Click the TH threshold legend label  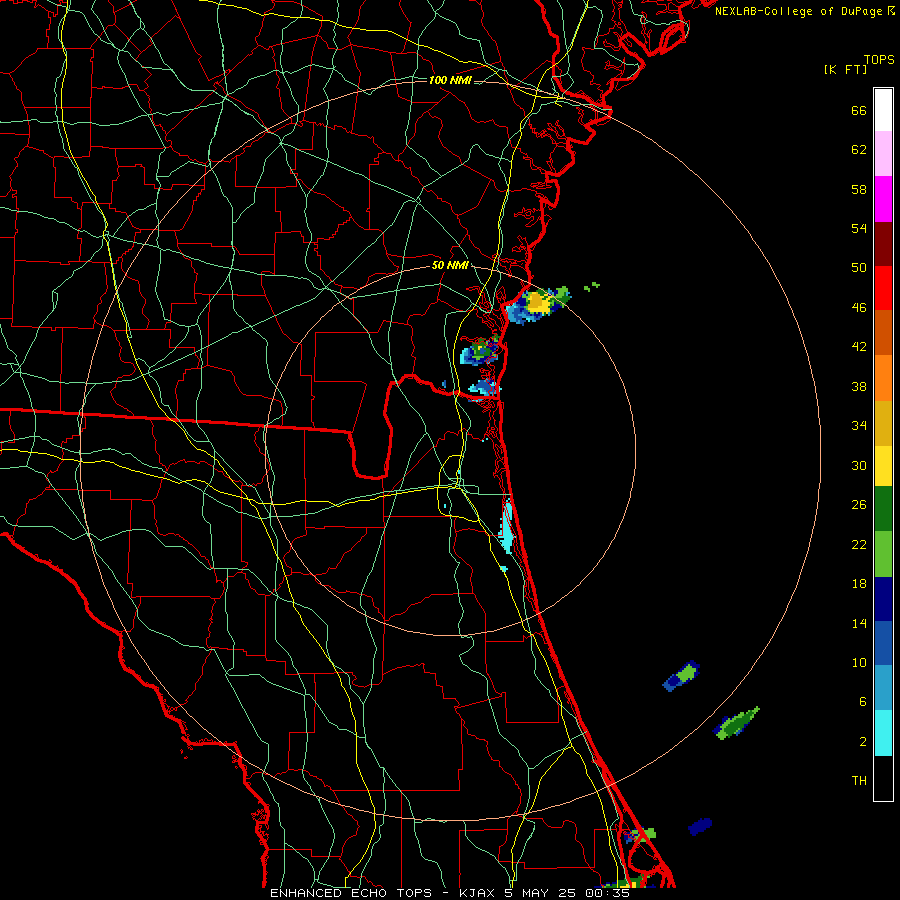(859, 780)
